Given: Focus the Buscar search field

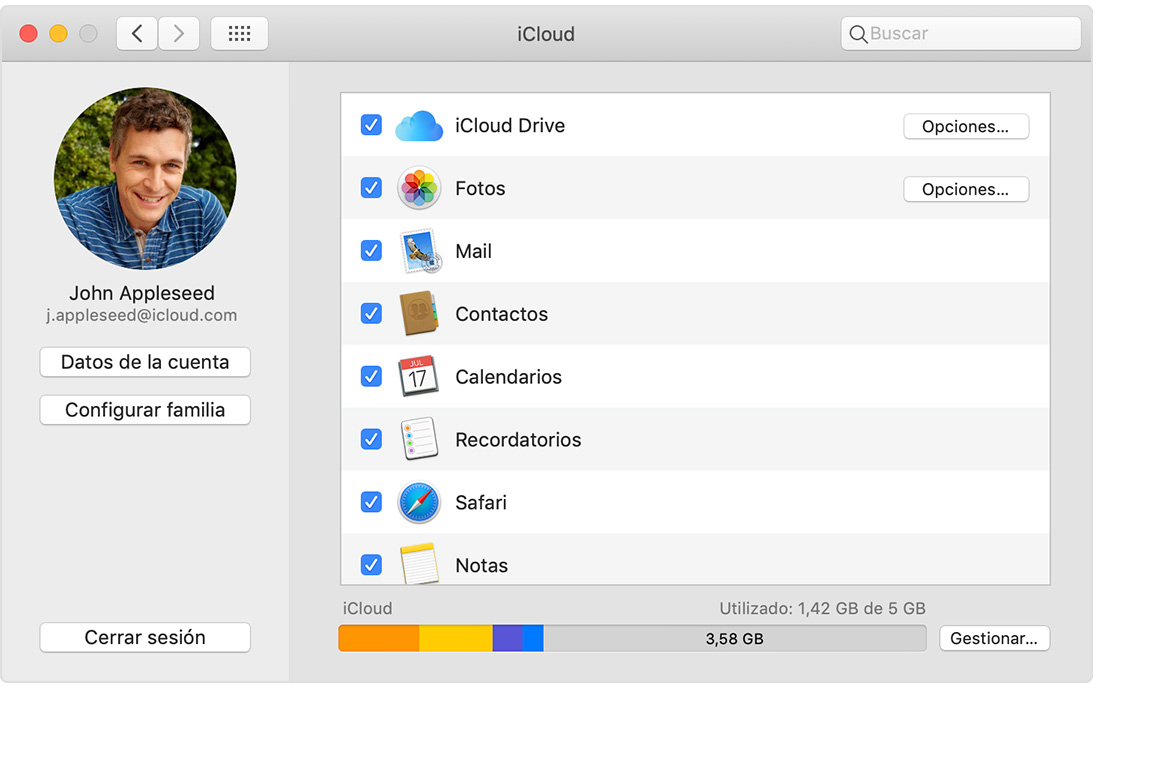Looking at the screenshot, I should coord(961,33).
